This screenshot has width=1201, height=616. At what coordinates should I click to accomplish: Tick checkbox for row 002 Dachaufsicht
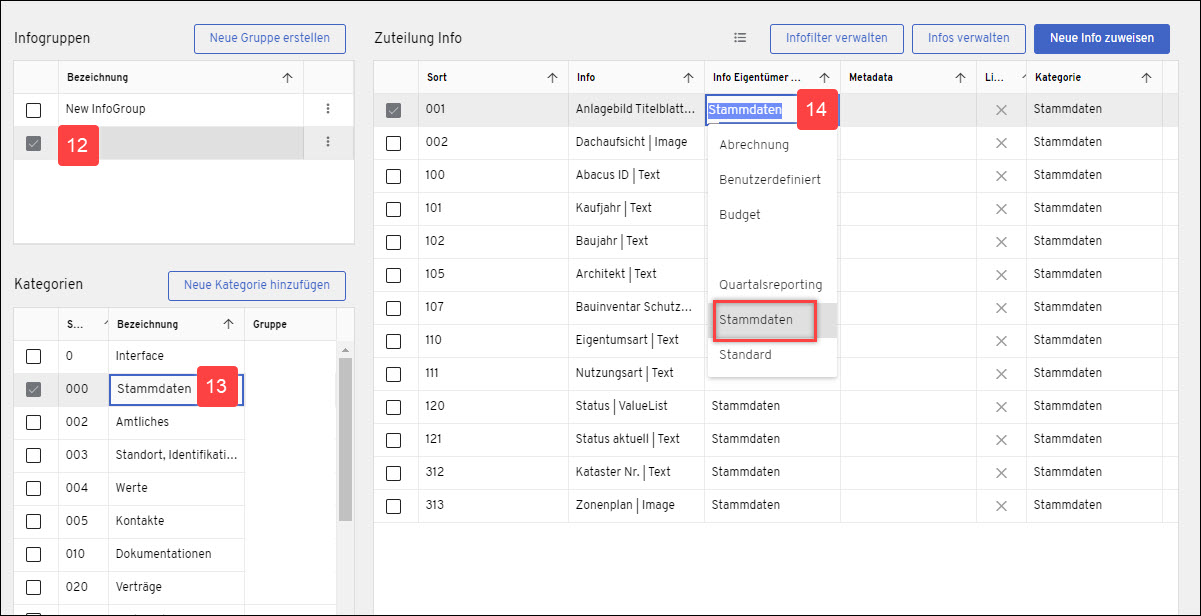pyautogui.click(x=394, y=143)
